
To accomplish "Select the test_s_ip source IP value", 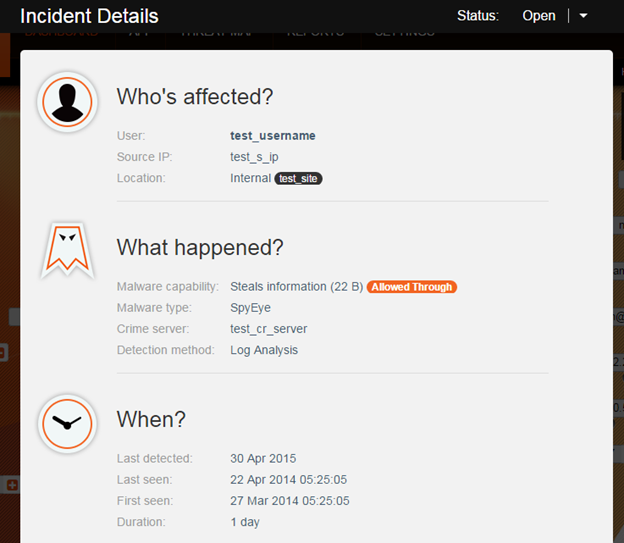I will [254, 157].
